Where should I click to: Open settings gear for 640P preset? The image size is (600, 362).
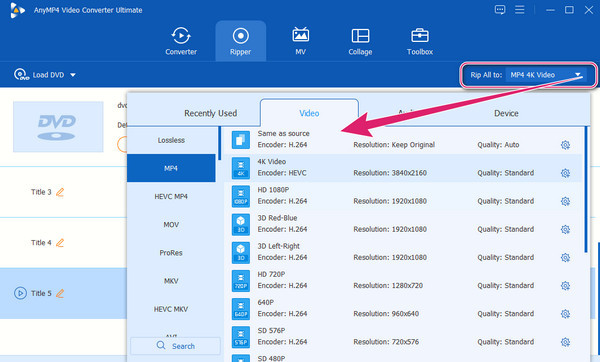coord(565,314)
